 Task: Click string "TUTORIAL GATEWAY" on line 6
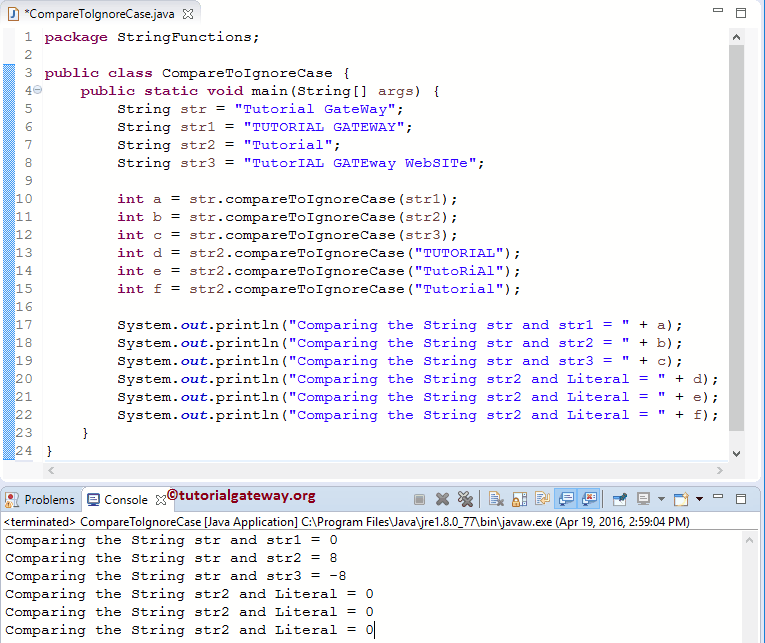323,127
